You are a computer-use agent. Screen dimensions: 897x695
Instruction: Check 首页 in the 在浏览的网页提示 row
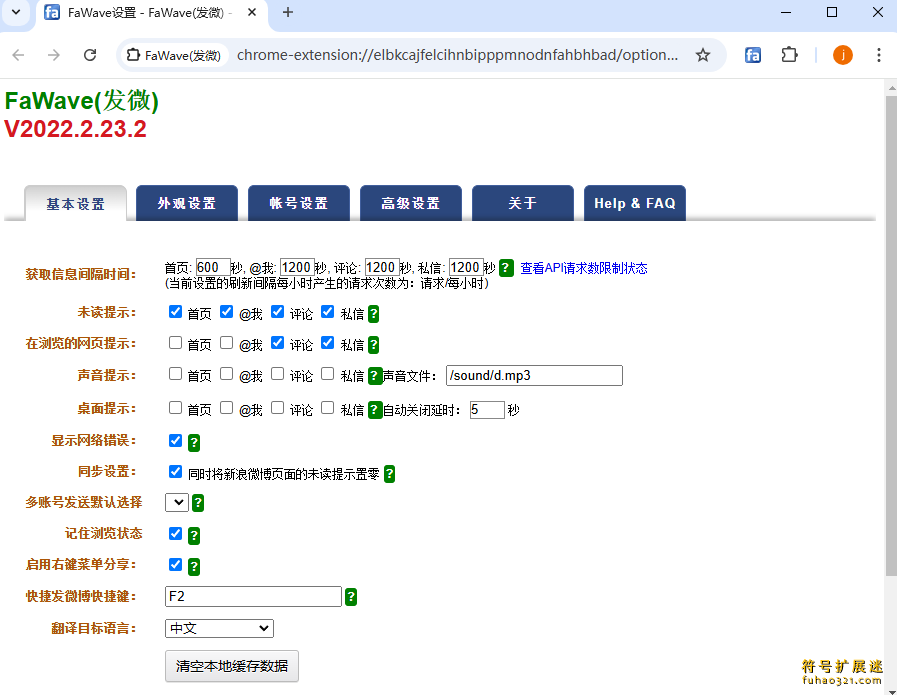pyautogui.click(x=175, y=343)
